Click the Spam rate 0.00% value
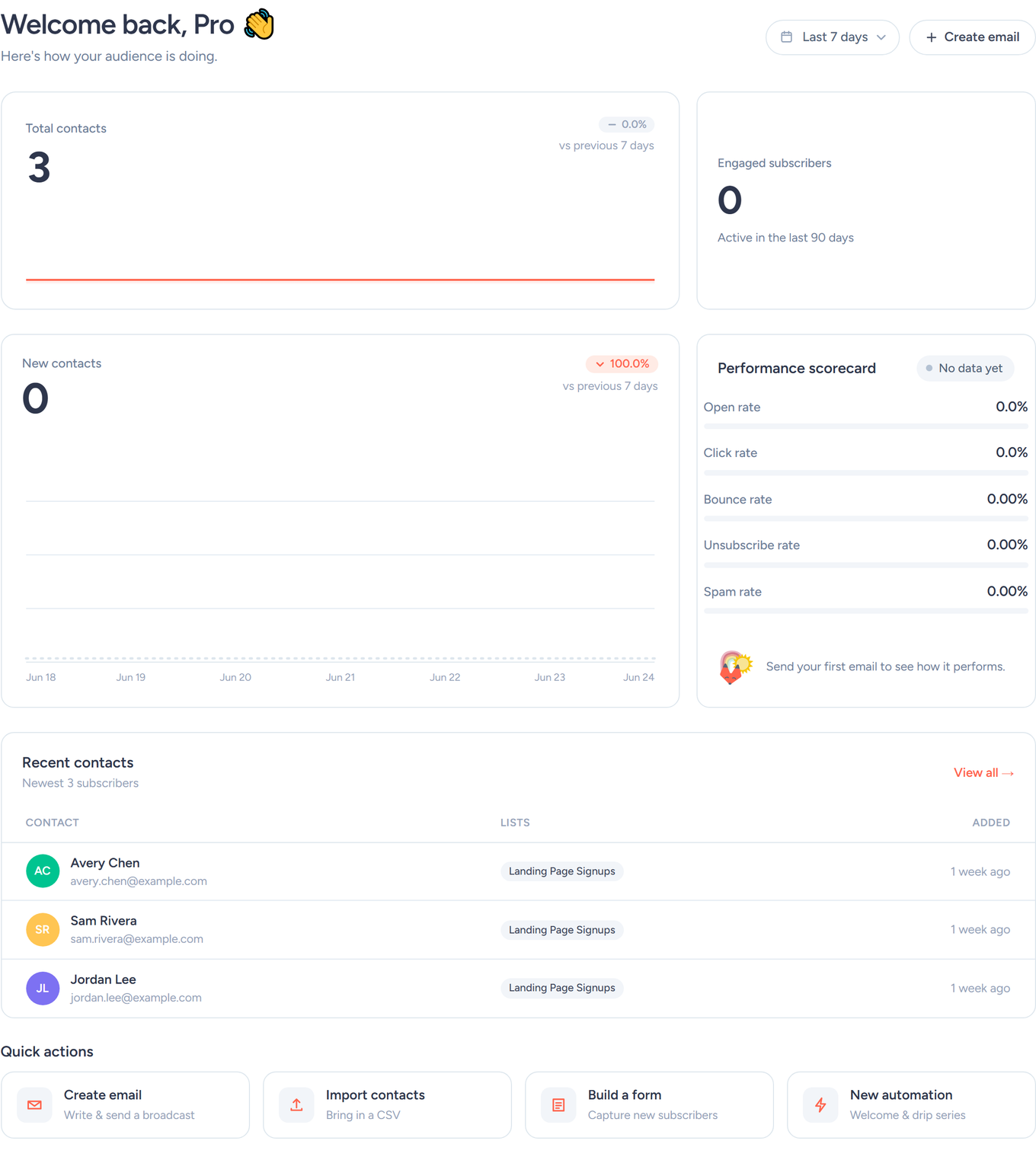The width and height of the screenshot is (1036, 1176). [1007, 591]
